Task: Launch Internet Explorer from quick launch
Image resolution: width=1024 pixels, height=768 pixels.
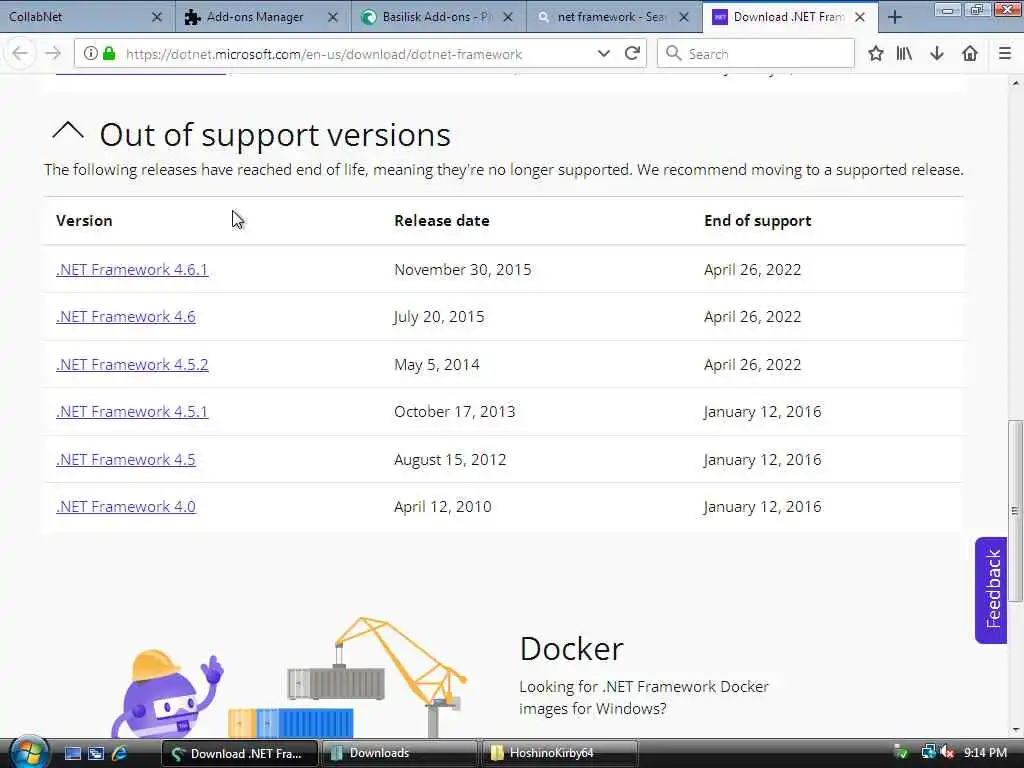Action: click(120, 754)
